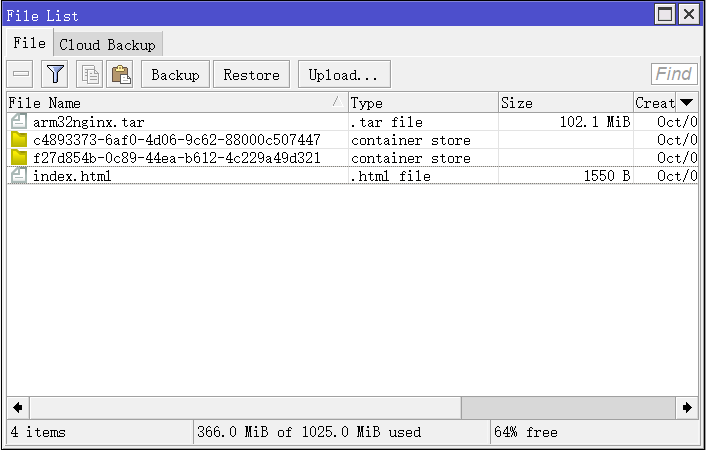The image size is (706, 450).
Task: Click the Upload... button
Action: 343,75
